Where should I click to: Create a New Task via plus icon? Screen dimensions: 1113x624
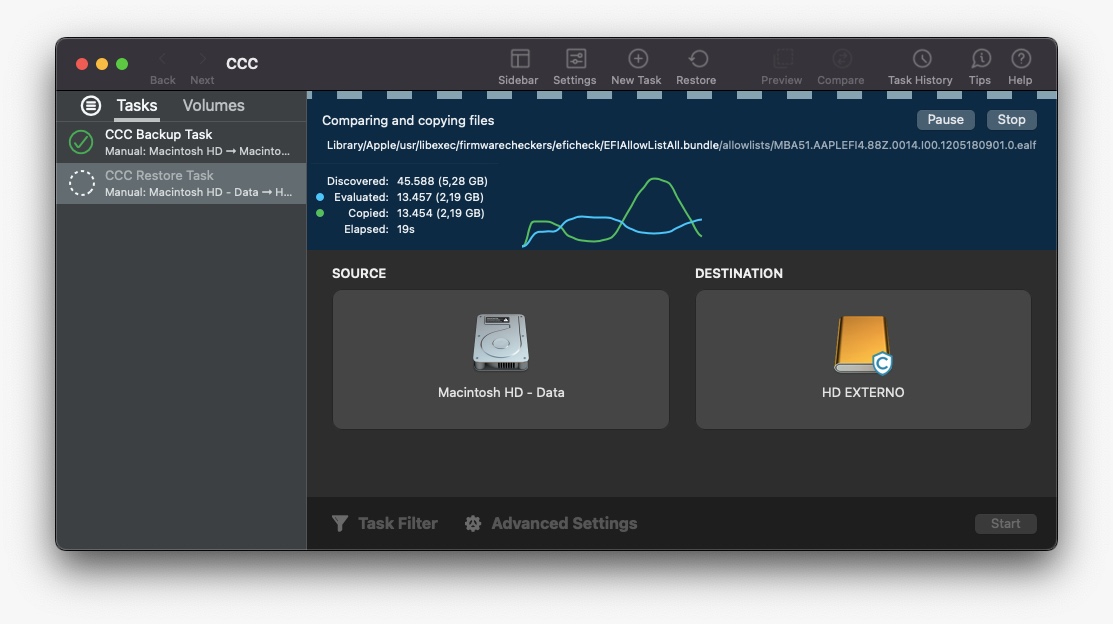[637, 59]
